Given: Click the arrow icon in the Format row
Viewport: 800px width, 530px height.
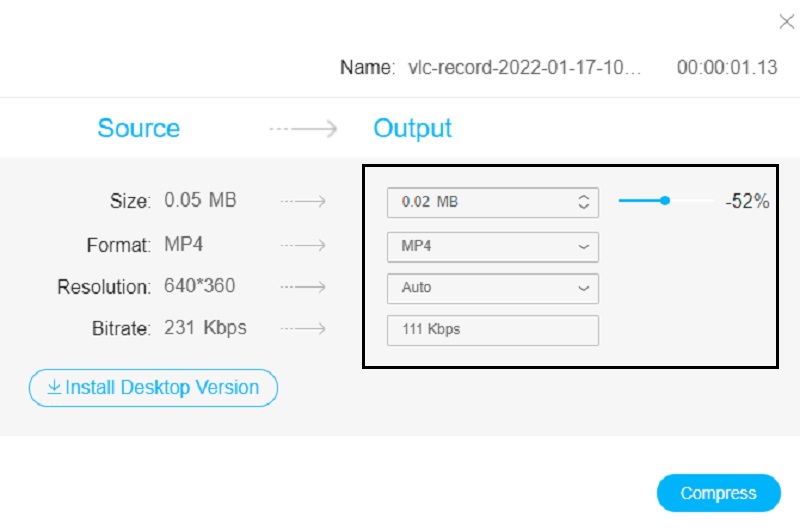Looking at the screenshot, I should [x=303, y=245].
